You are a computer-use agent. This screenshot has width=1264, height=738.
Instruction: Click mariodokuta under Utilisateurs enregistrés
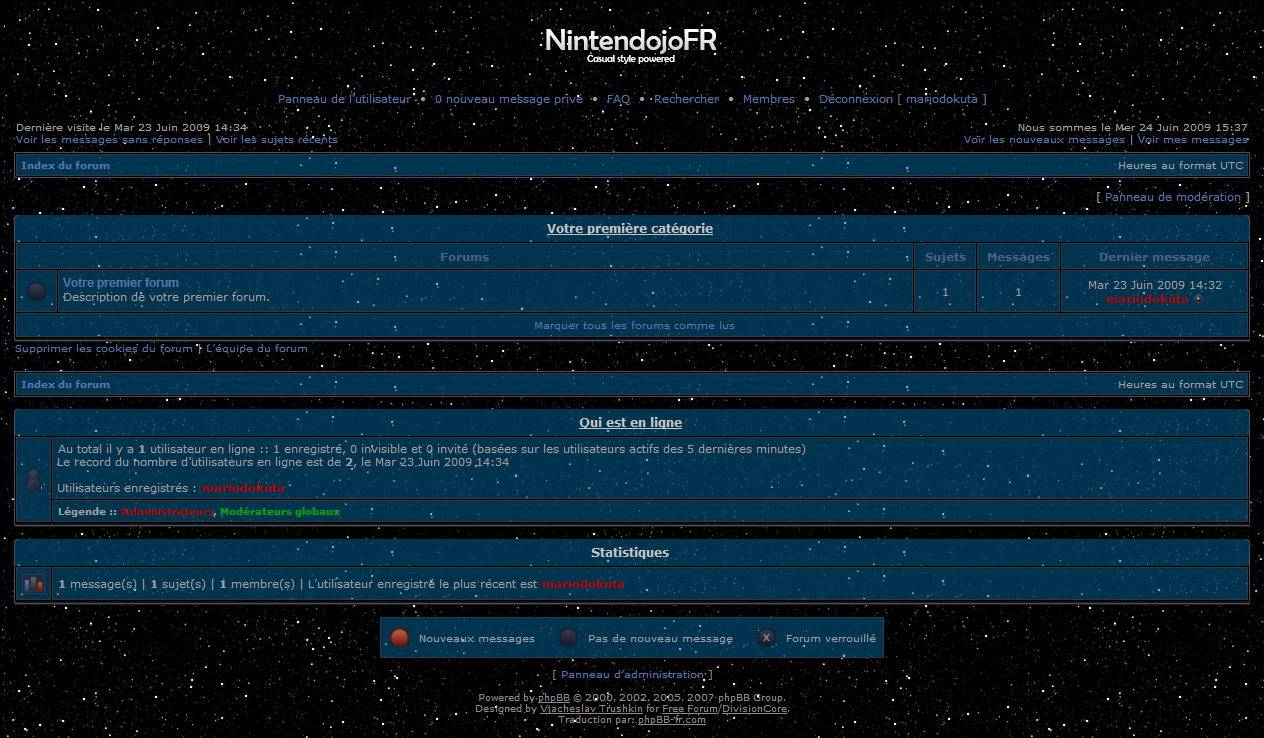pos(243,488)
